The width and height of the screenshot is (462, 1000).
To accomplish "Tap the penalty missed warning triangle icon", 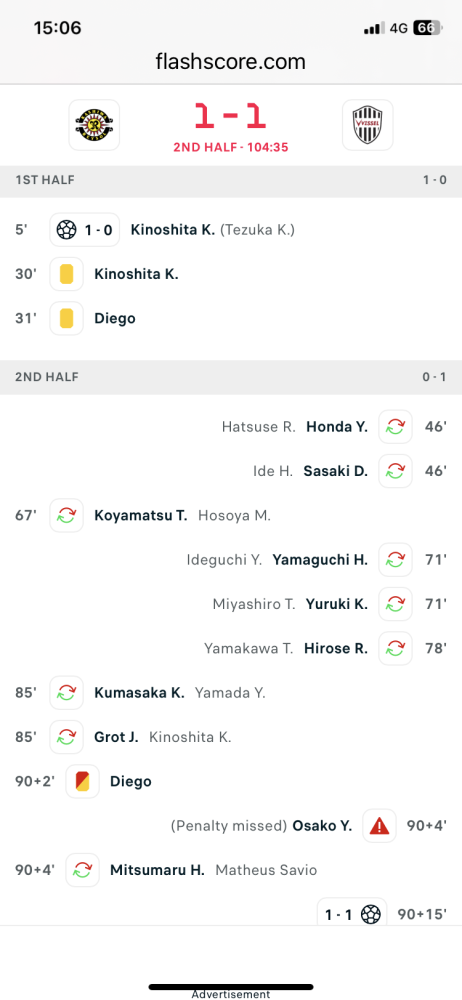I will 379,826.
